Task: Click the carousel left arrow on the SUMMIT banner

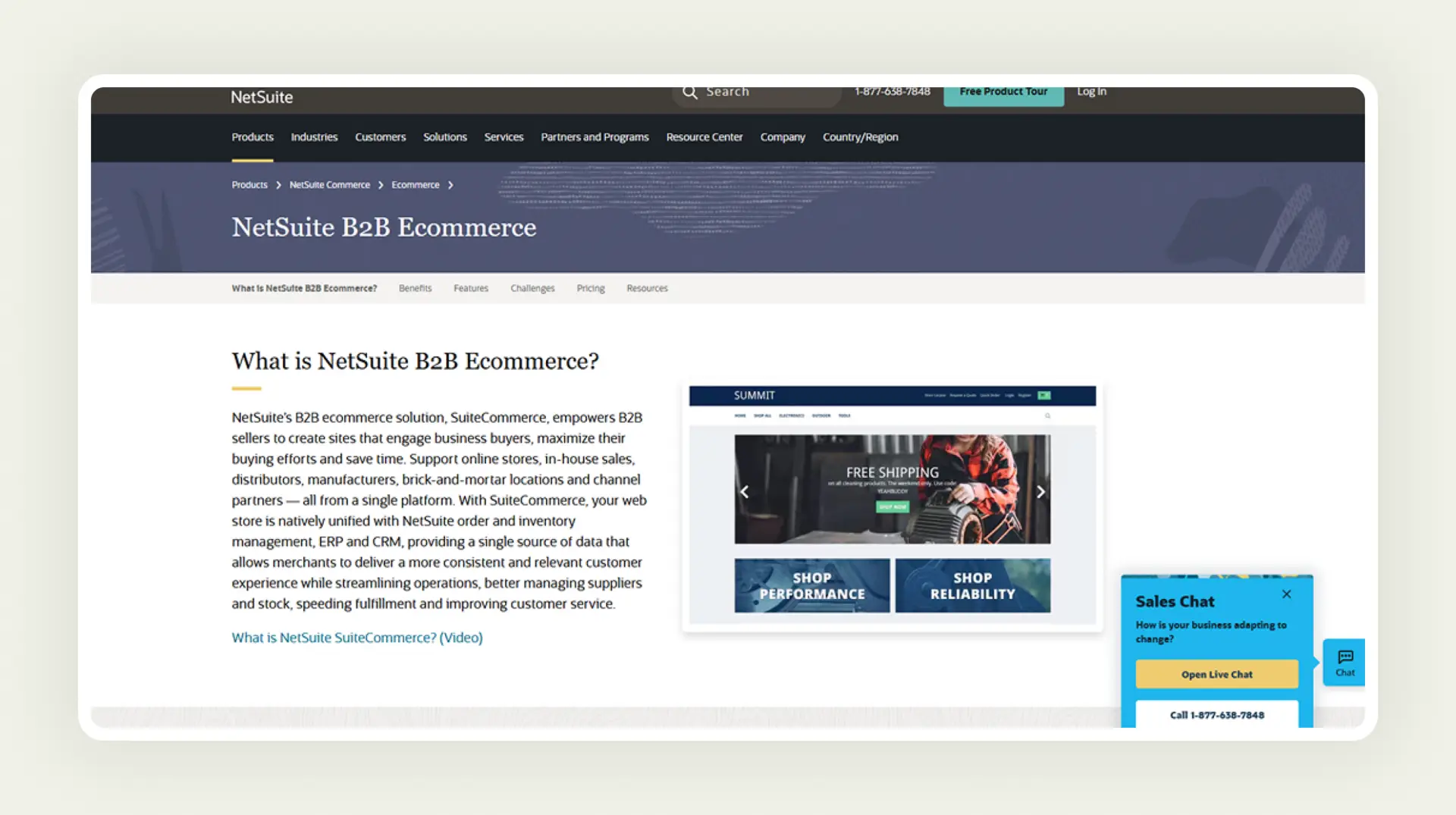Action: point(744,491)
